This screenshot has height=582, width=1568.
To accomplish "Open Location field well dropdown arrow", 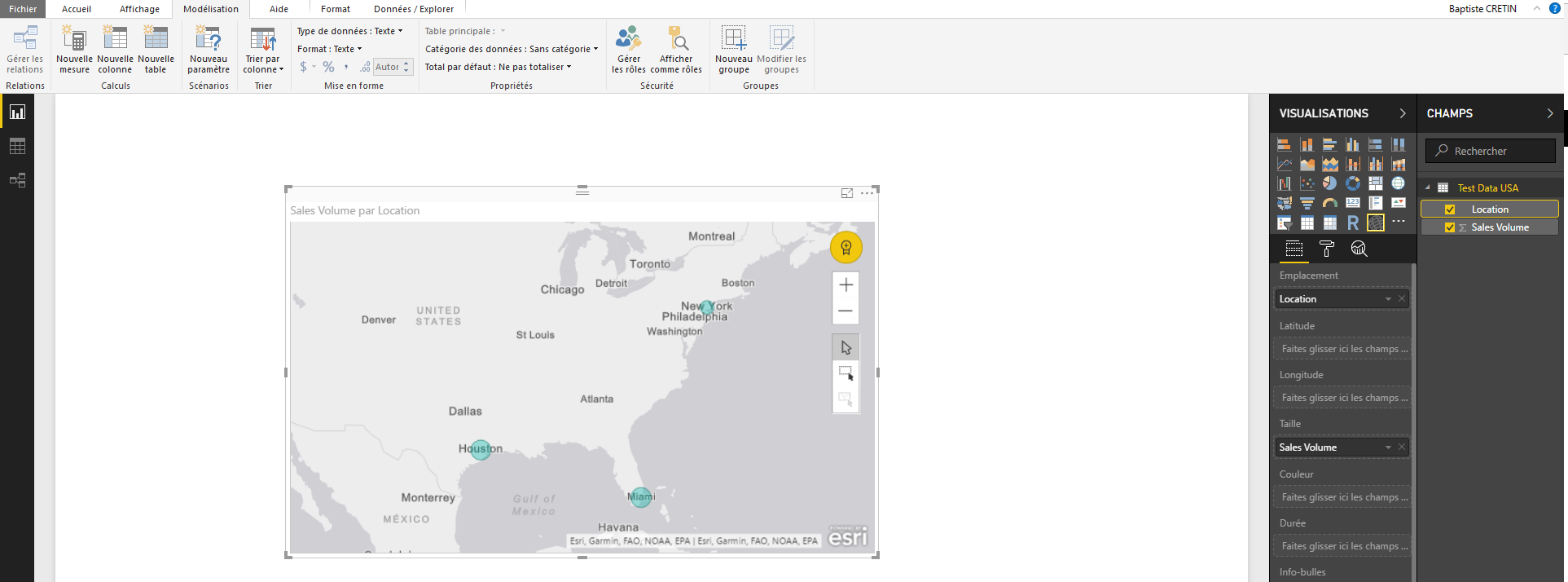I will 1388,299.
